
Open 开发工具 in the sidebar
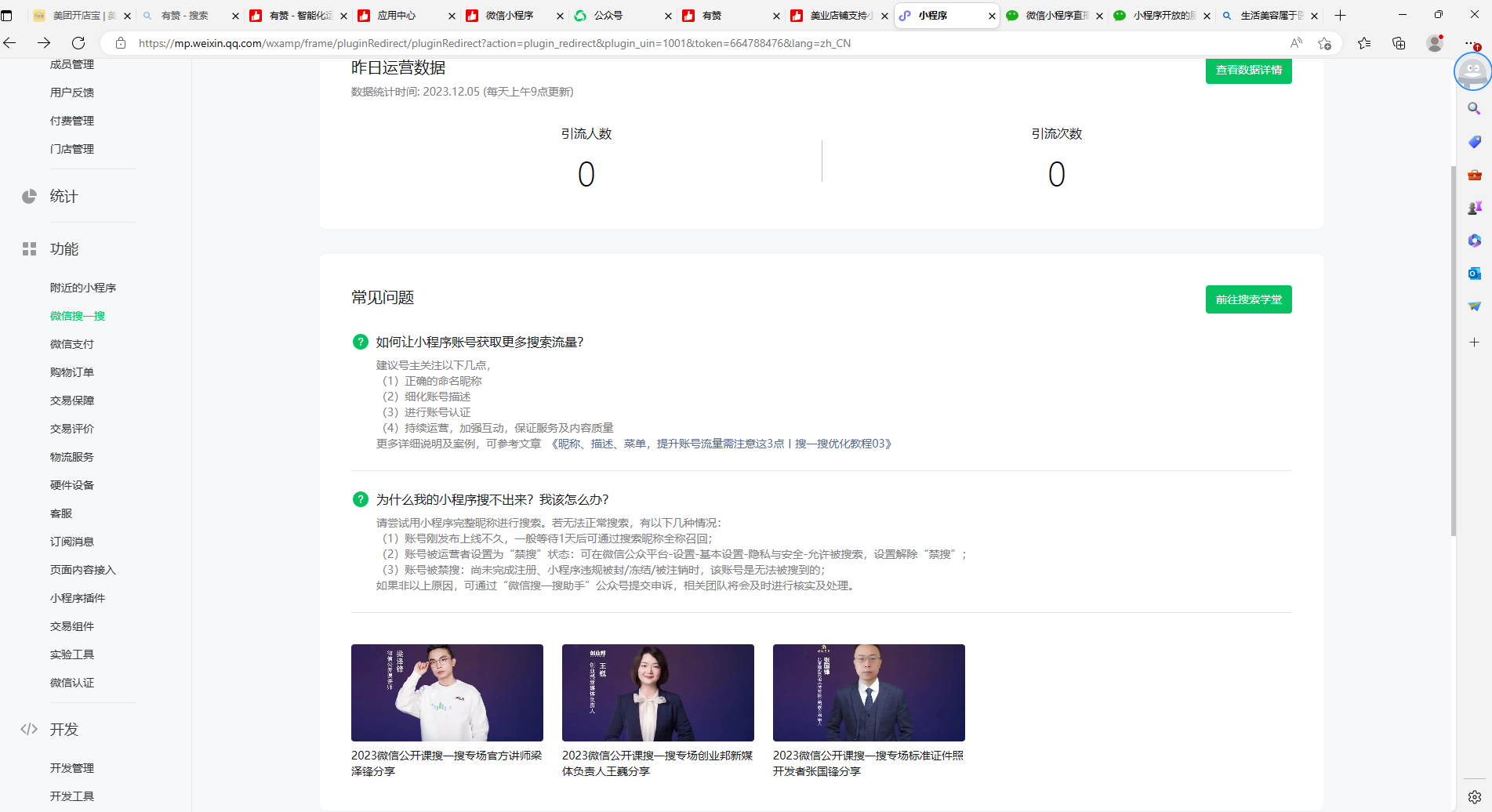pyautogui.click(x=72, y=796)
